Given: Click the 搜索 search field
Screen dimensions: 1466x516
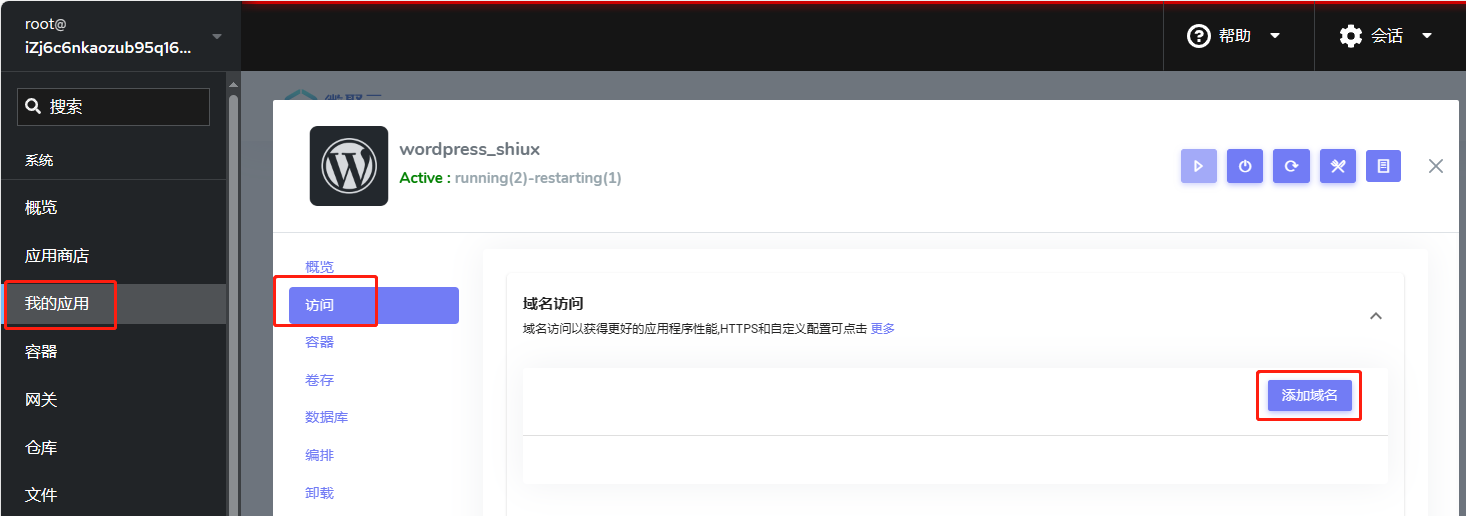Looking at the screenshot, I should (x=113, y=107).
